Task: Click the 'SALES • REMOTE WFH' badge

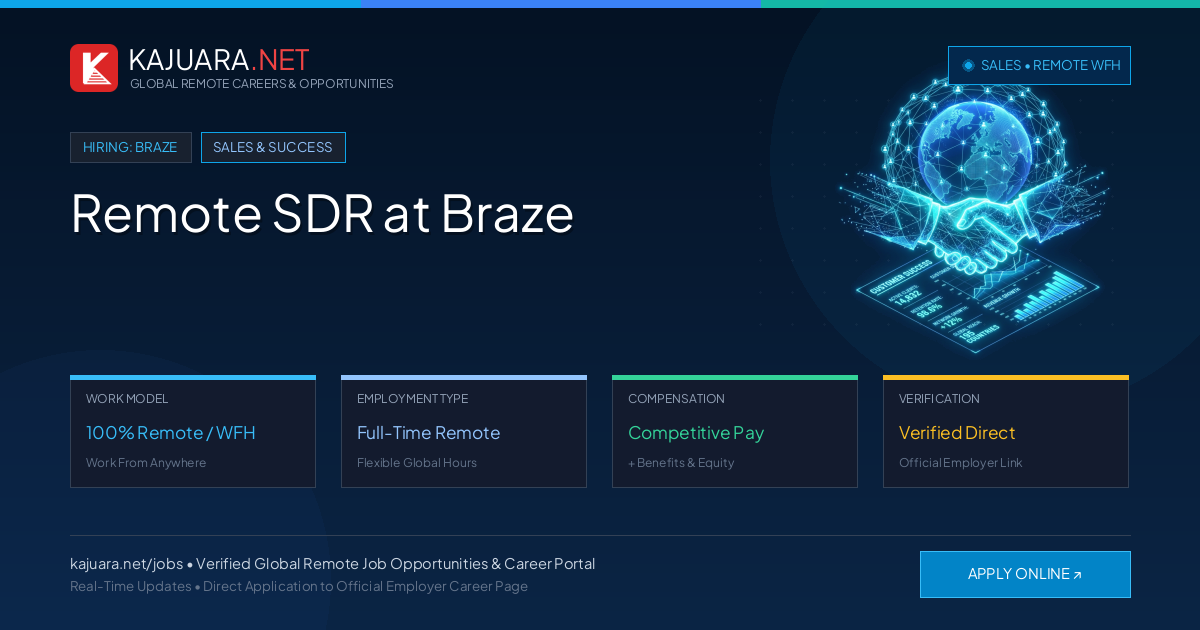Action: point(1039,65)
